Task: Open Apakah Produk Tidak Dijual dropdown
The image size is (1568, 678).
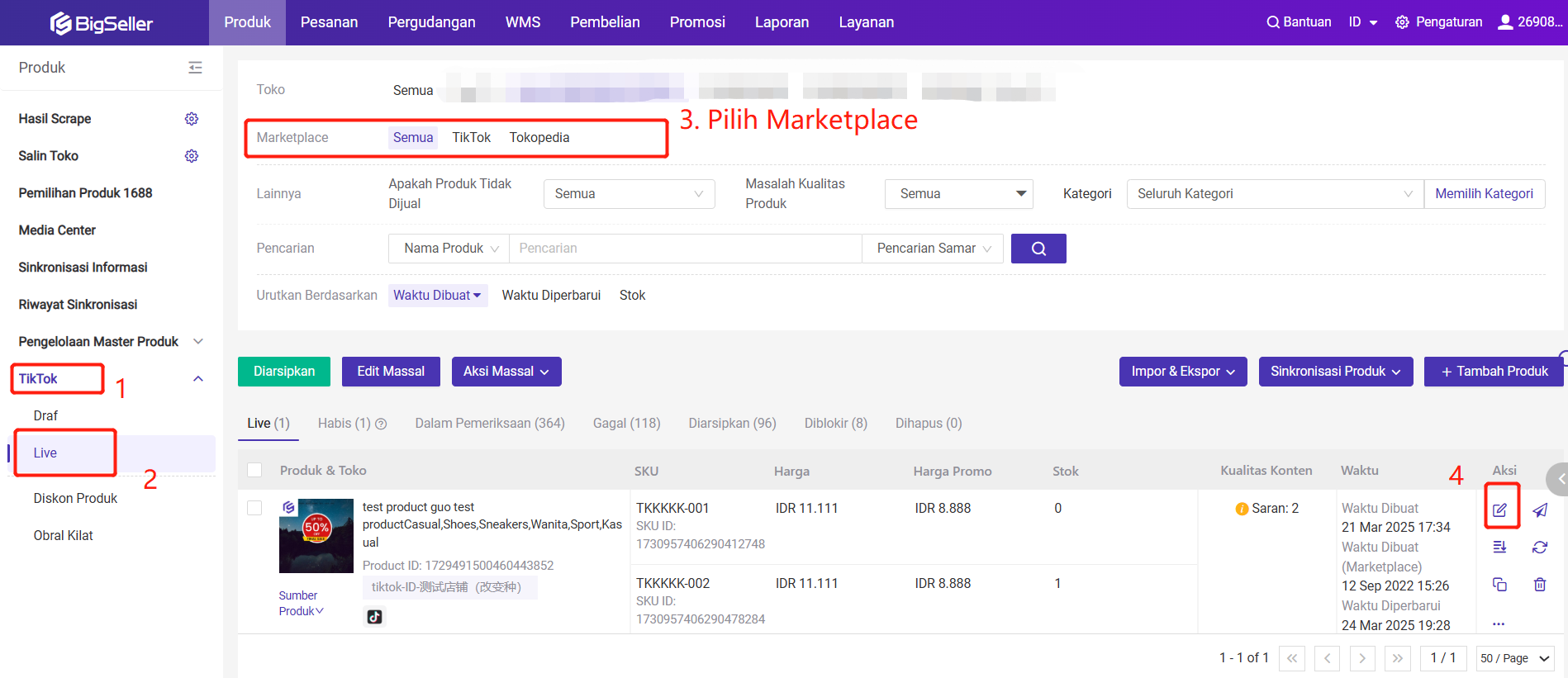Action: [x=630, y=194]
